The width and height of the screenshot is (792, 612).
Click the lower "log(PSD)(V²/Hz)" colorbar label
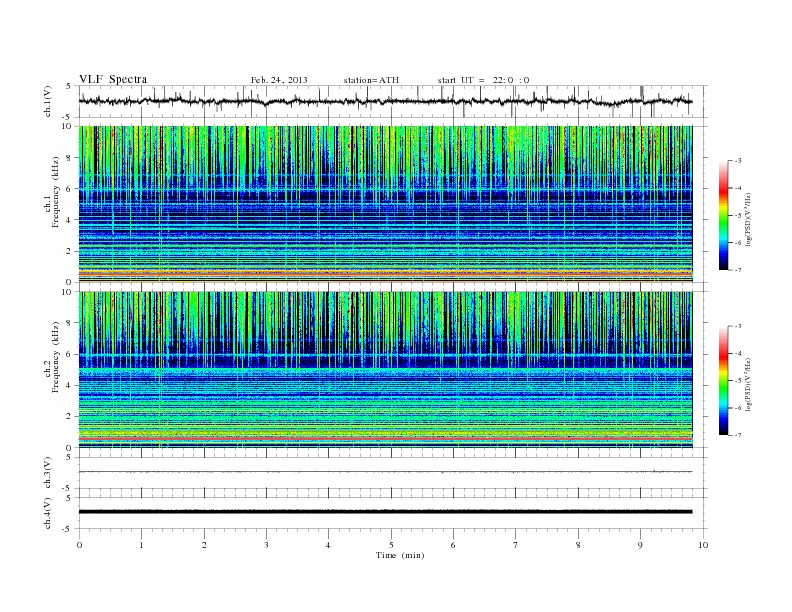749,383
